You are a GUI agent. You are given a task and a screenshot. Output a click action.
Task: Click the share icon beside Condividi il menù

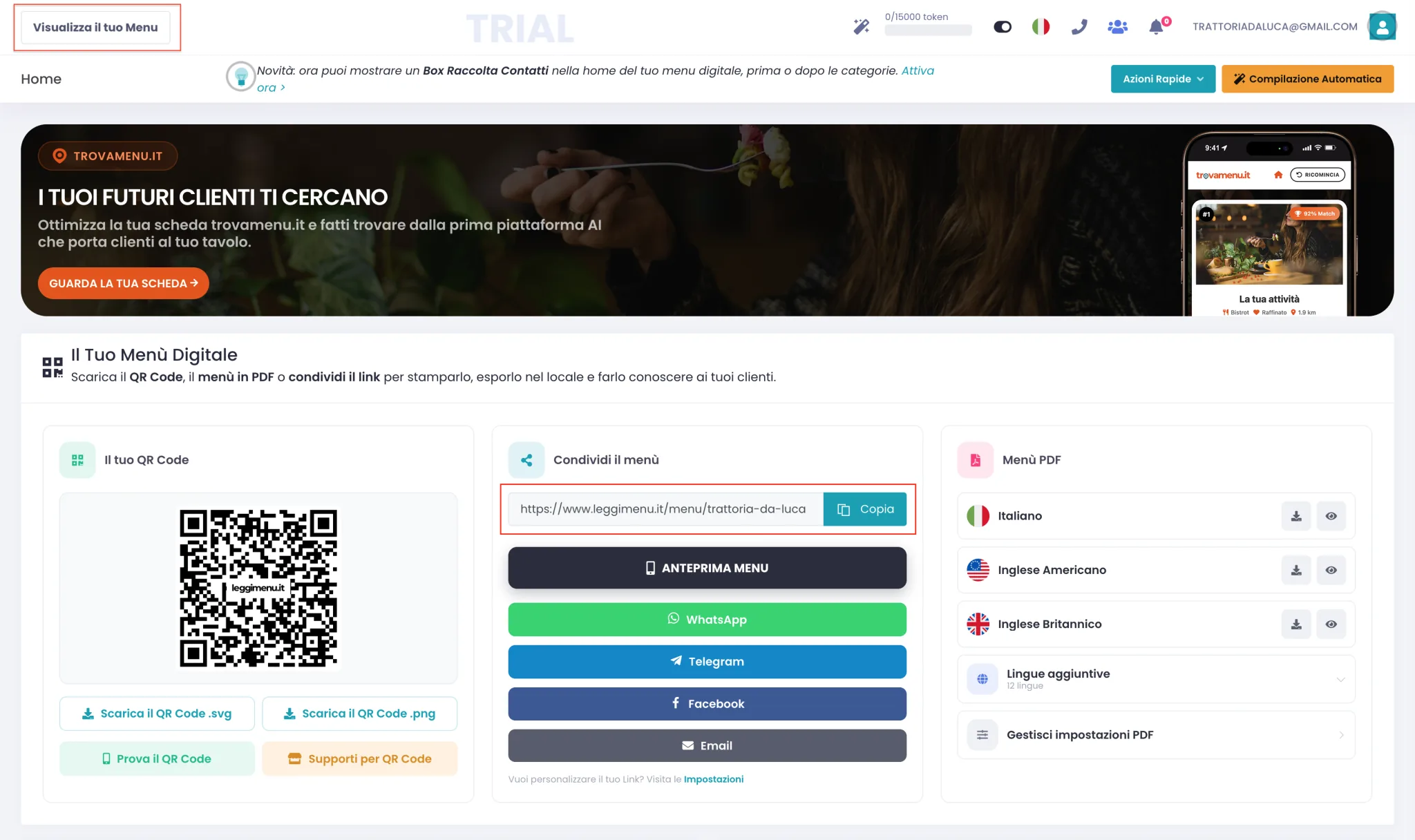526,460
